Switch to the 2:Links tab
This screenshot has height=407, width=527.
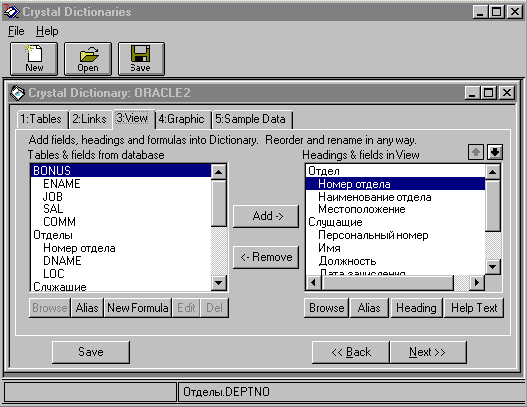click(x=90, y=119)
